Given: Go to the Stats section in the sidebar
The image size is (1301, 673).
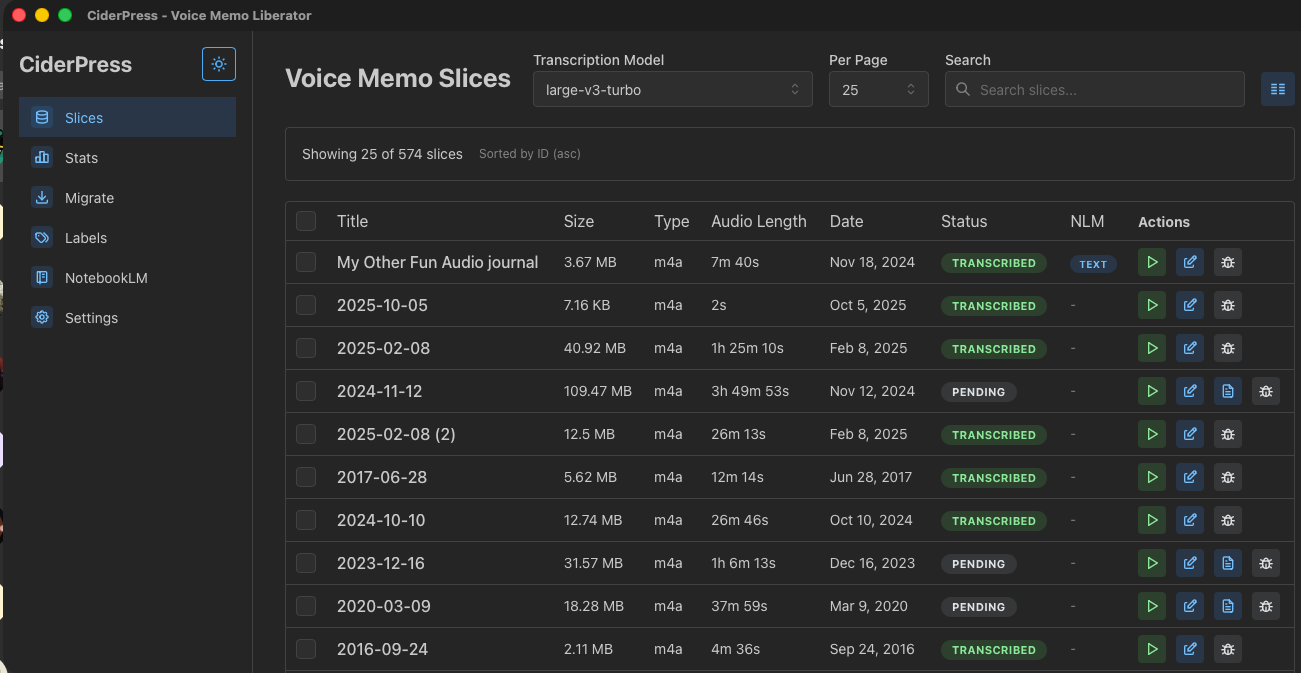Looking at the screenshot, I should 82,158.
